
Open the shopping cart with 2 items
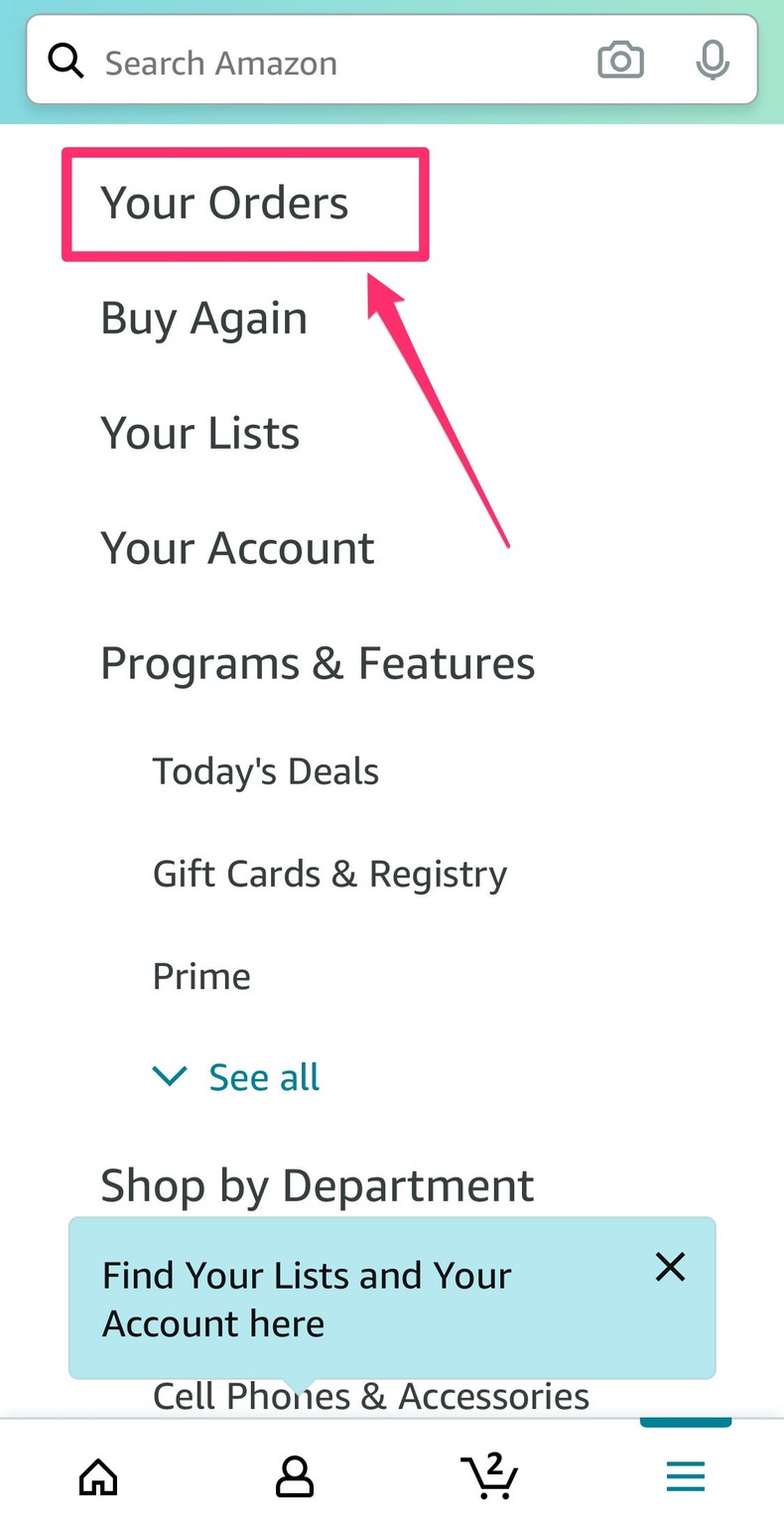click(x=490, y=1476)
